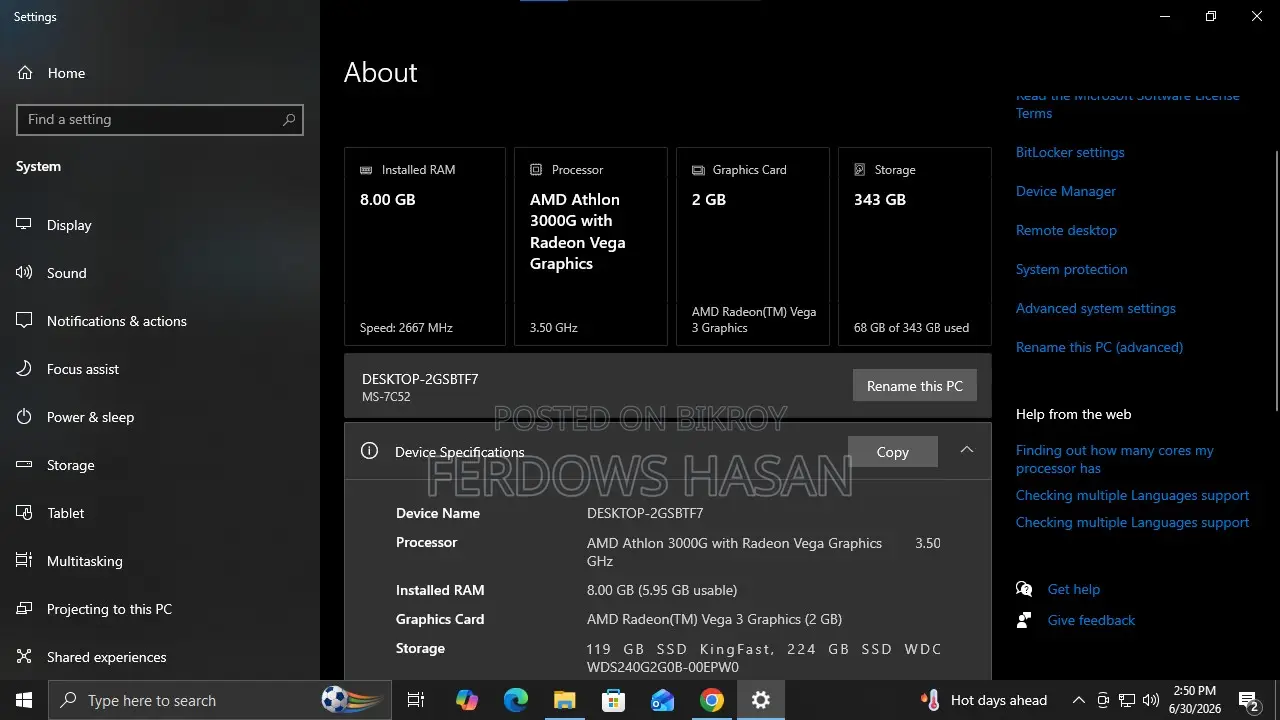Open Google Chrome from taskbar
Screen dimensions: 1280x720
pyautogui.click(x=712, y=700)
